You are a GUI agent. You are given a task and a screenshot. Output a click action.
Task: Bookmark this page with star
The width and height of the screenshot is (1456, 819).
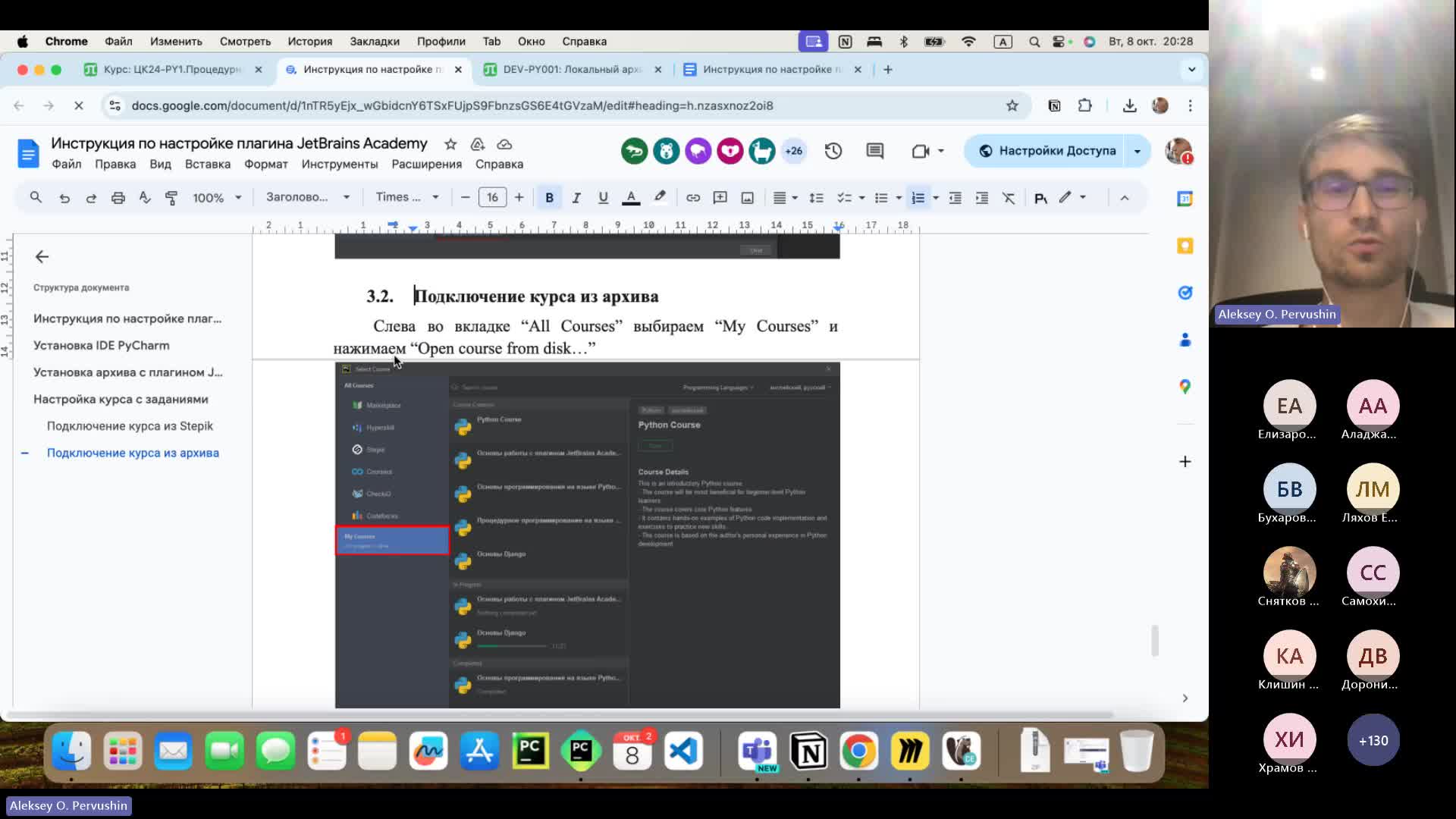[1012, 106]
